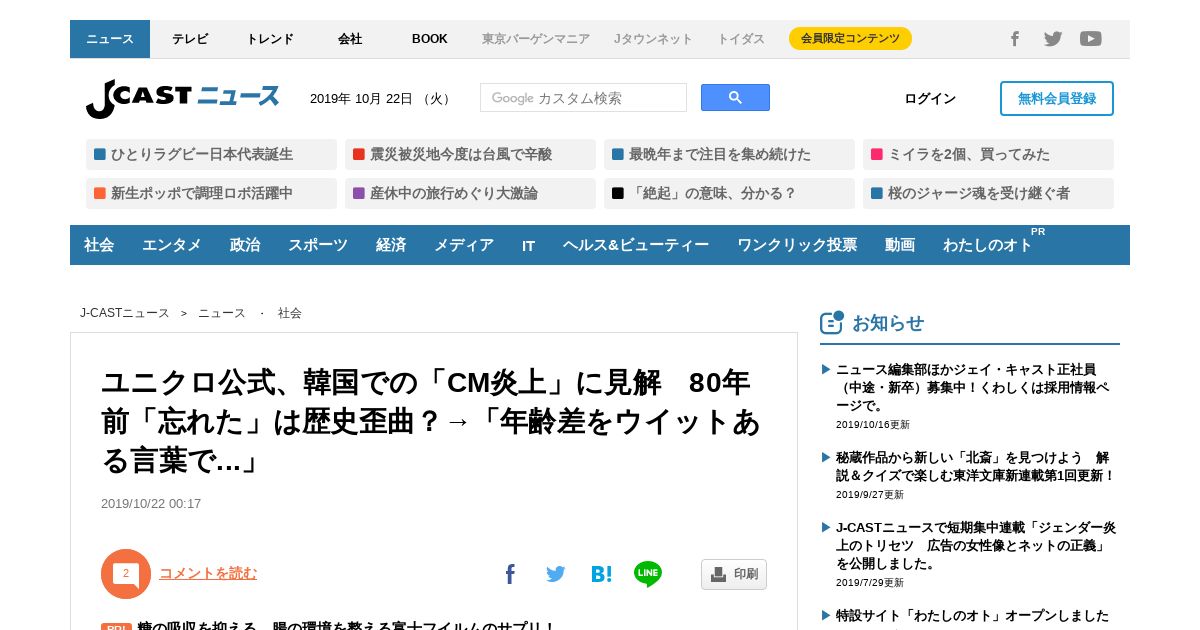Select the トレンド top tab
This screenshot has width=1200, height=630.
pos(270,39)
